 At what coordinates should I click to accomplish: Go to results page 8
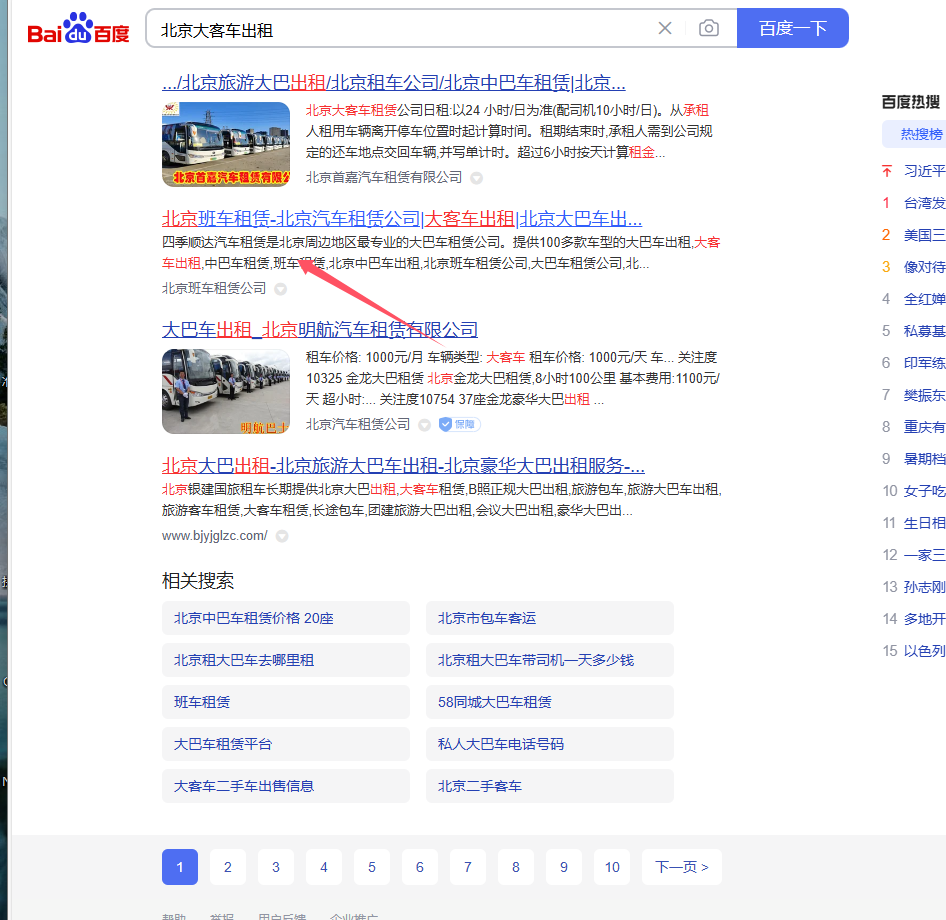point(516,867)
